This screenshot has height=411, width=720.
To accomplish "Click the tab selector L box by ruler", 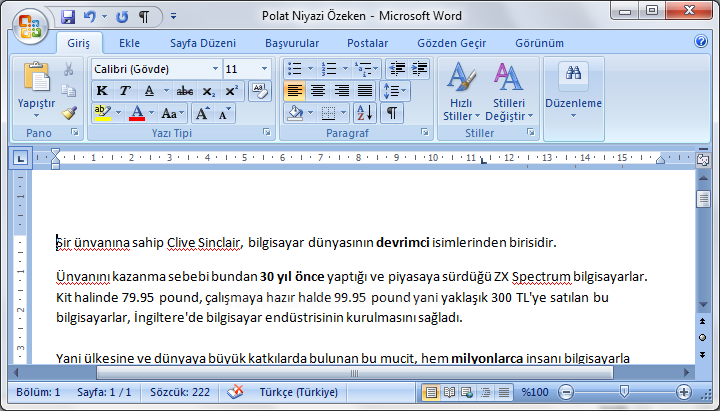I will 20,159.
